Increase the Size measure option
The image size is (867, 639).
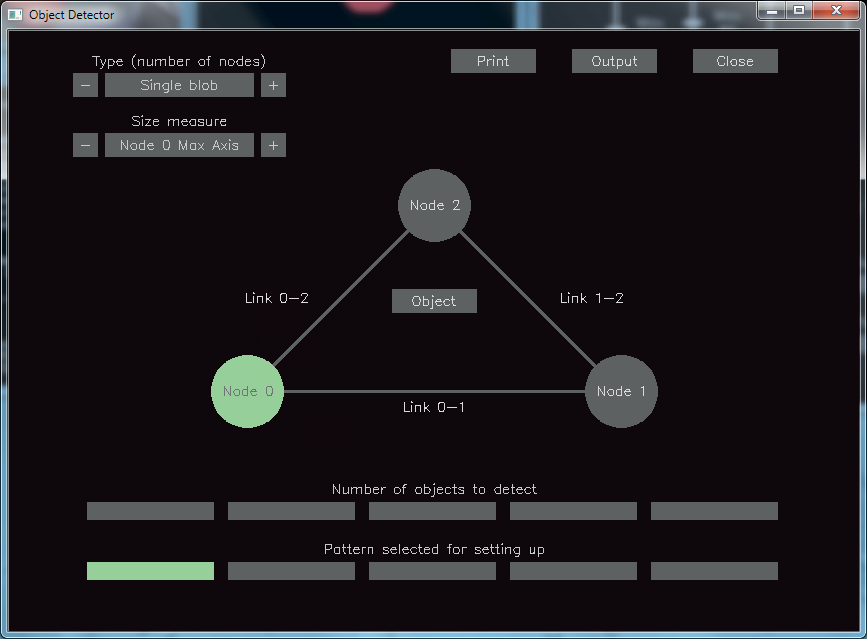point(273,145)
